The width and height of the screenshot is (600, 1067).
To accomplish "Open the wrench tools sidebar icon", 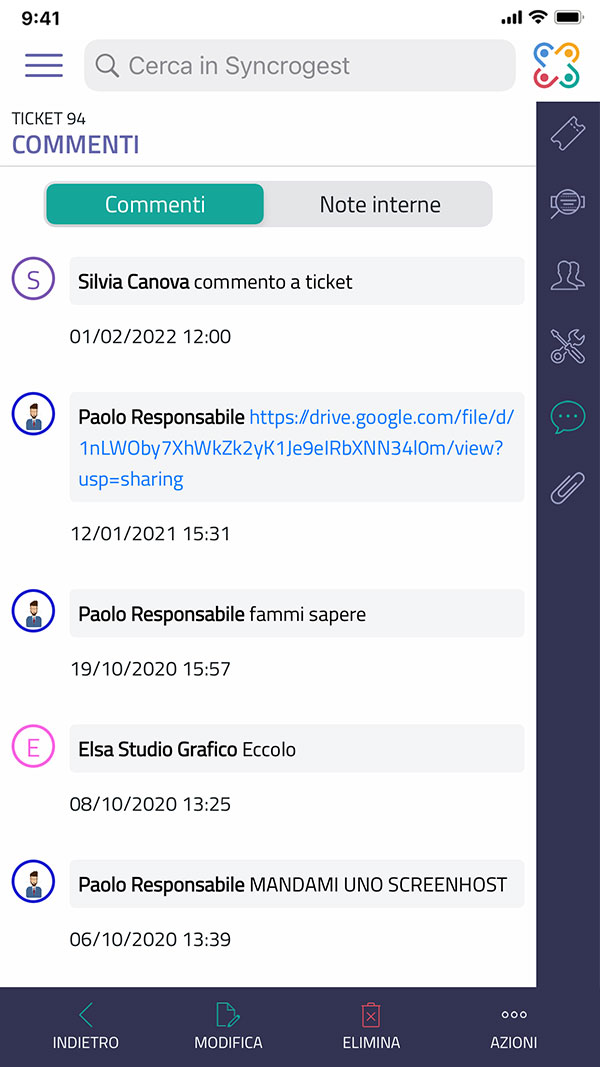I will tap(568, 345).
